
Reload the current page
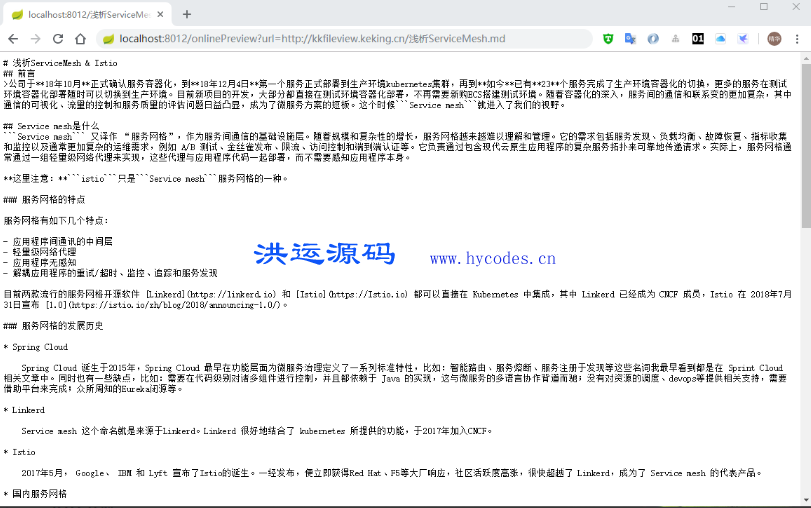[x=58, y=39]
